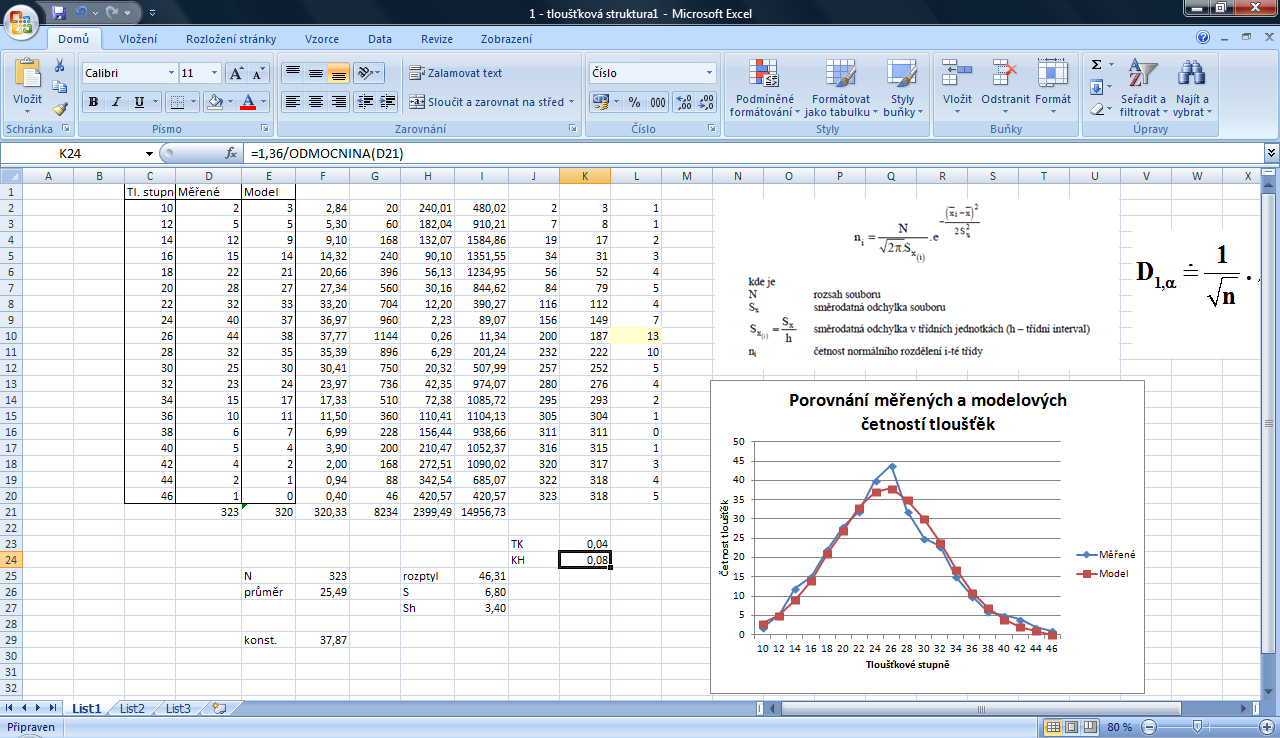
Task: Open the Zobrazení tab
Action: coord(506,39)
